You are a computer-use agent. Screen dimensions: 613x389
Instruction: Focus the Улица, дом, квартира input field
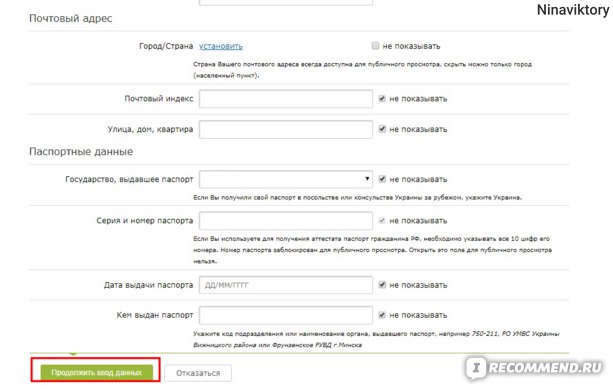[x=286, y=129]
